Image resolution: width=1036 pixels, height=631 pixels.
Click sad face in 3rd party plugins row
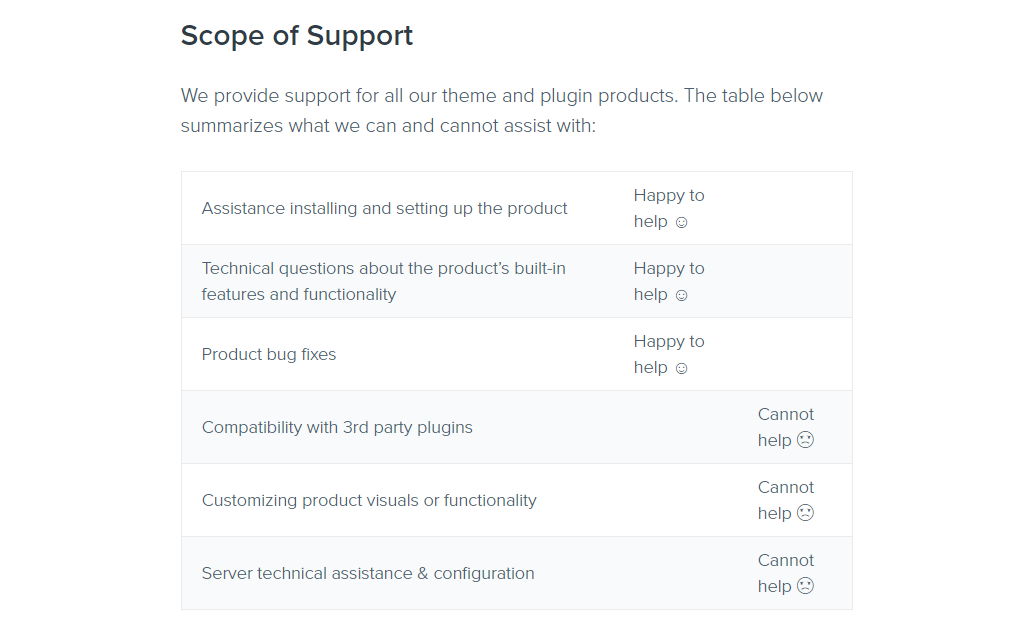coord(805,439)
